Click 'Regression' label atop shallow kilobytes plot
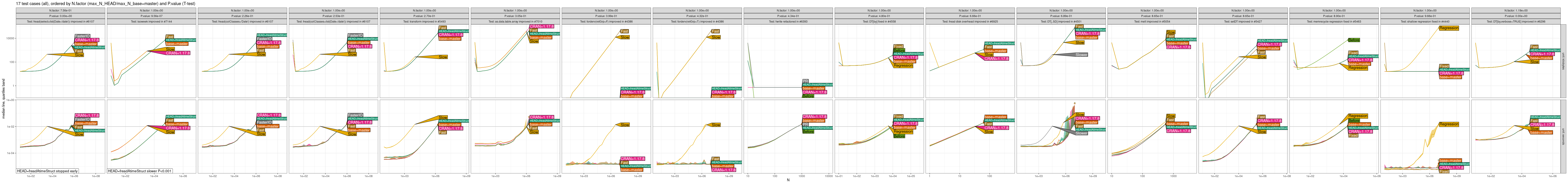The image size is (1568, 184). click(1449, 28)
